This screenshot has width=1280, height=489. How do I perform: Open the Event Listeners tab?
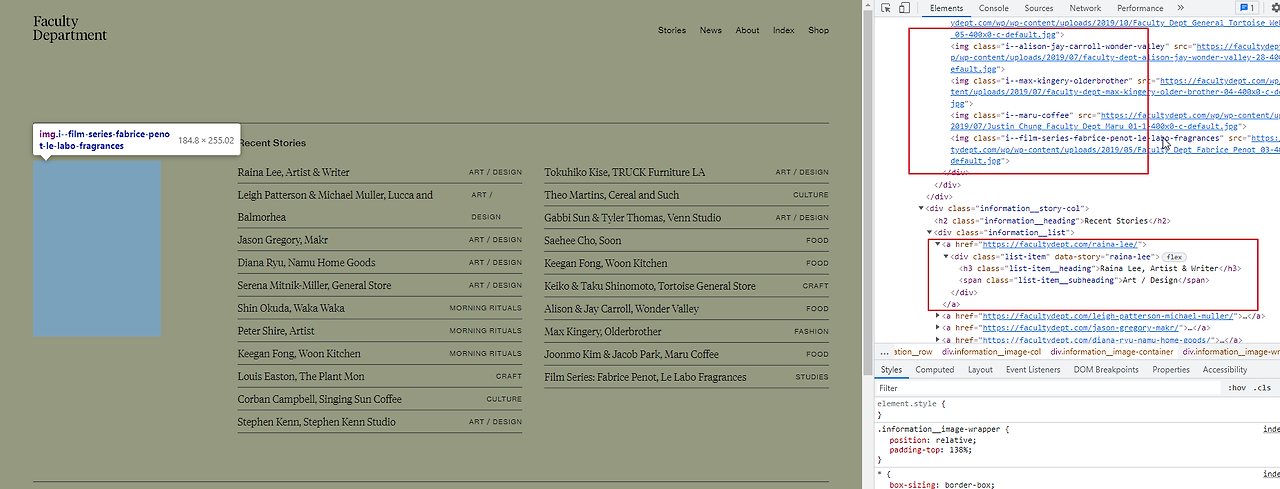tap(1032, 369)
